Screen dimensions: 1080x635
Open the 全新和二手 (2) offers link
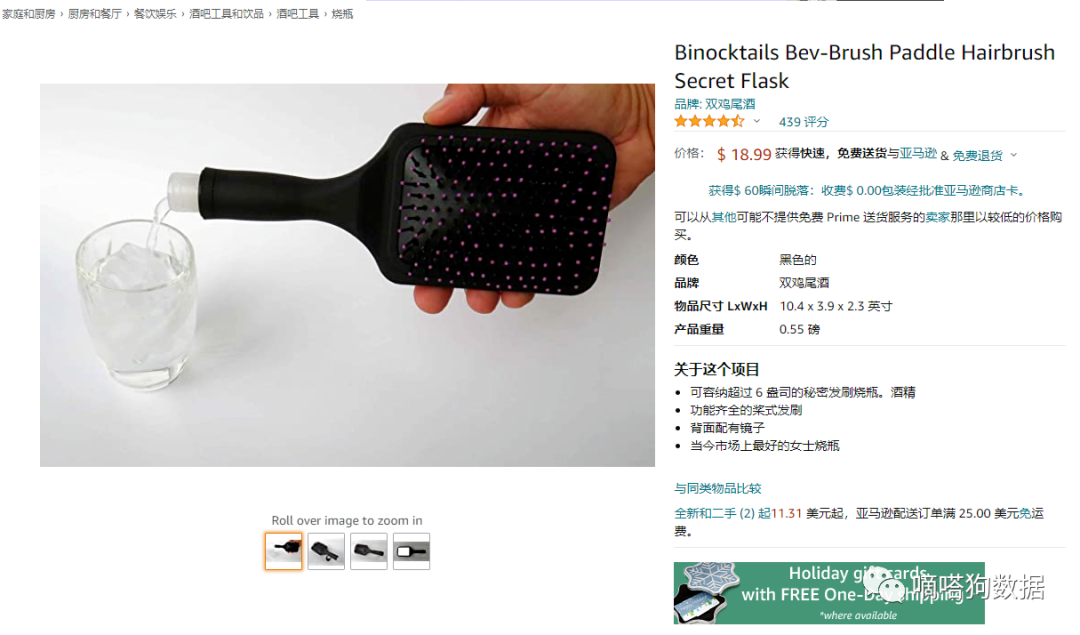[714, 513]
